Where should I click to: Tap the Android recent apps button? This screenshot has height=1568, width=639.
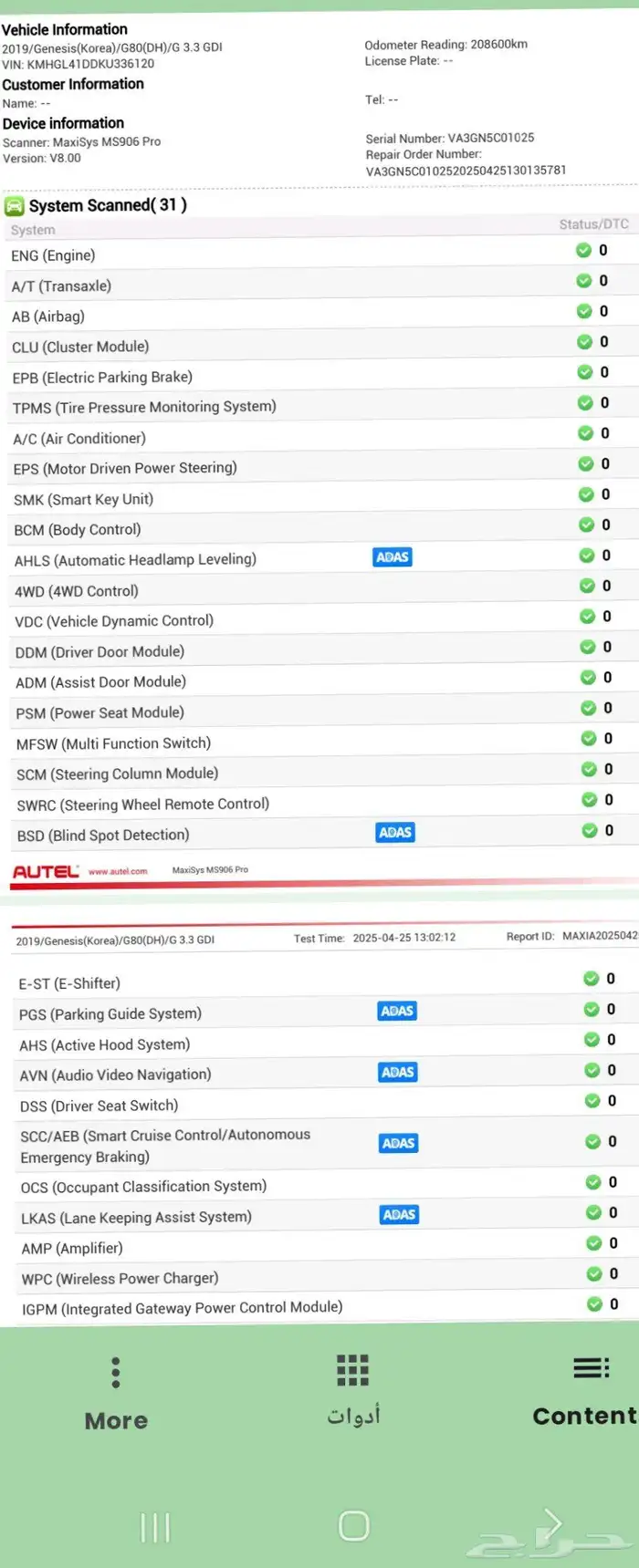pos(155,1527)
